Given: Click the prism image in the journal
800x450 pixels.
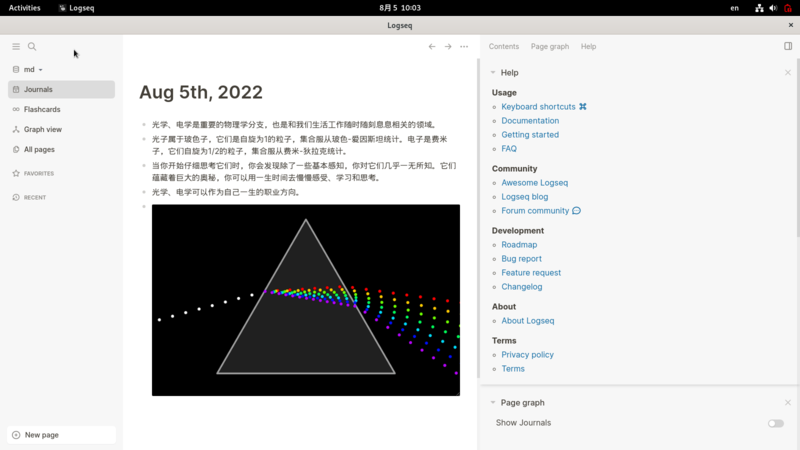Looking at the screenshot, I should tap(305, 300).
